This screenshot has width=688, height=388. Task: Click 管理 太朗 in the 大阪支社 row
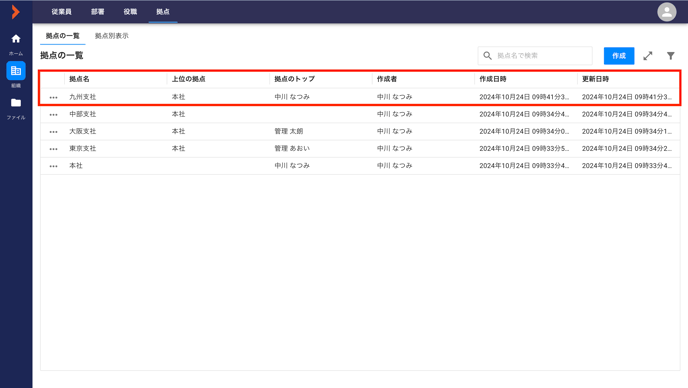289,131
